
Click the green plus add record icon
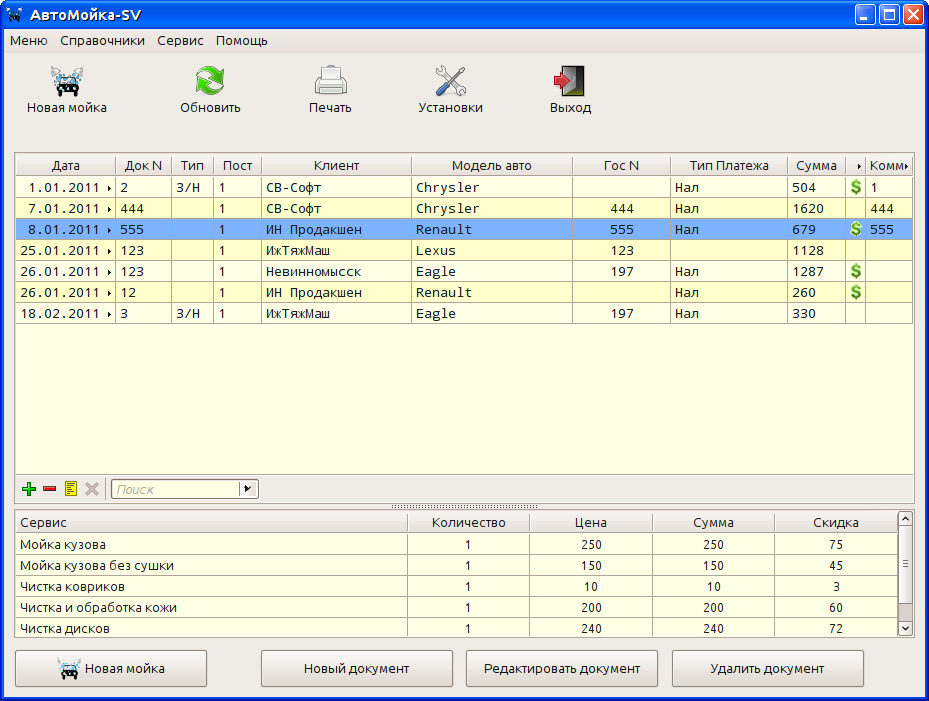(29, 489)
